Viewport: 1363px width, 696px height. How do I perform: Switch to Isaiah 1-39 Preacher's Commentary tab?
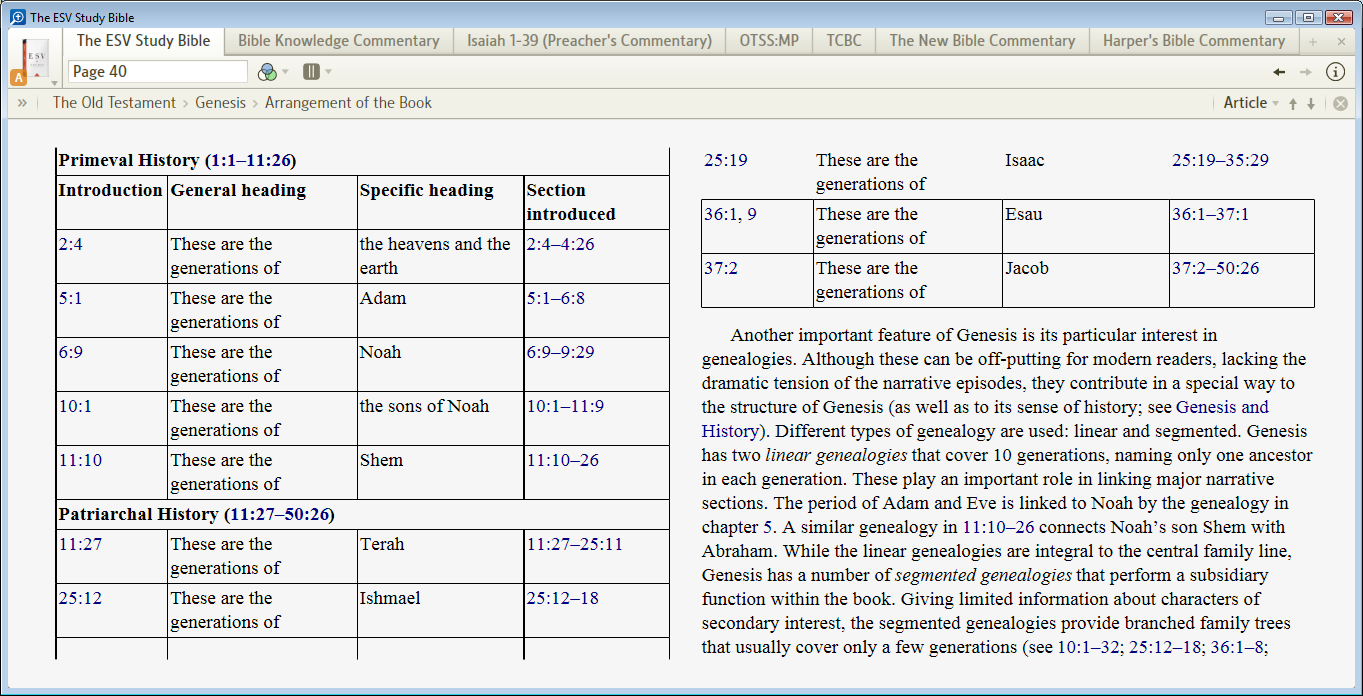(x=589, y=41)
